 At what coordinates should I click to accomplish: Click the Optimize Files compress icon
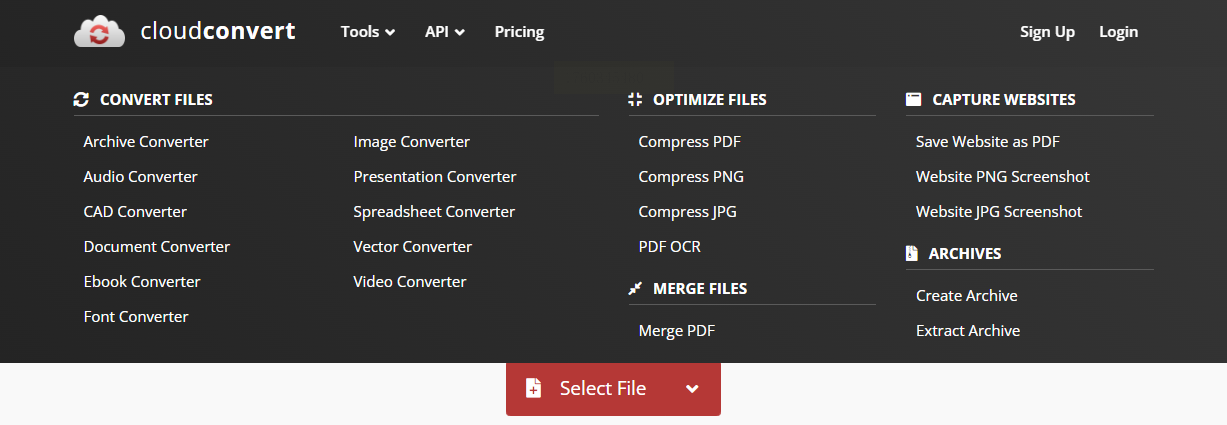click(635, 100)
